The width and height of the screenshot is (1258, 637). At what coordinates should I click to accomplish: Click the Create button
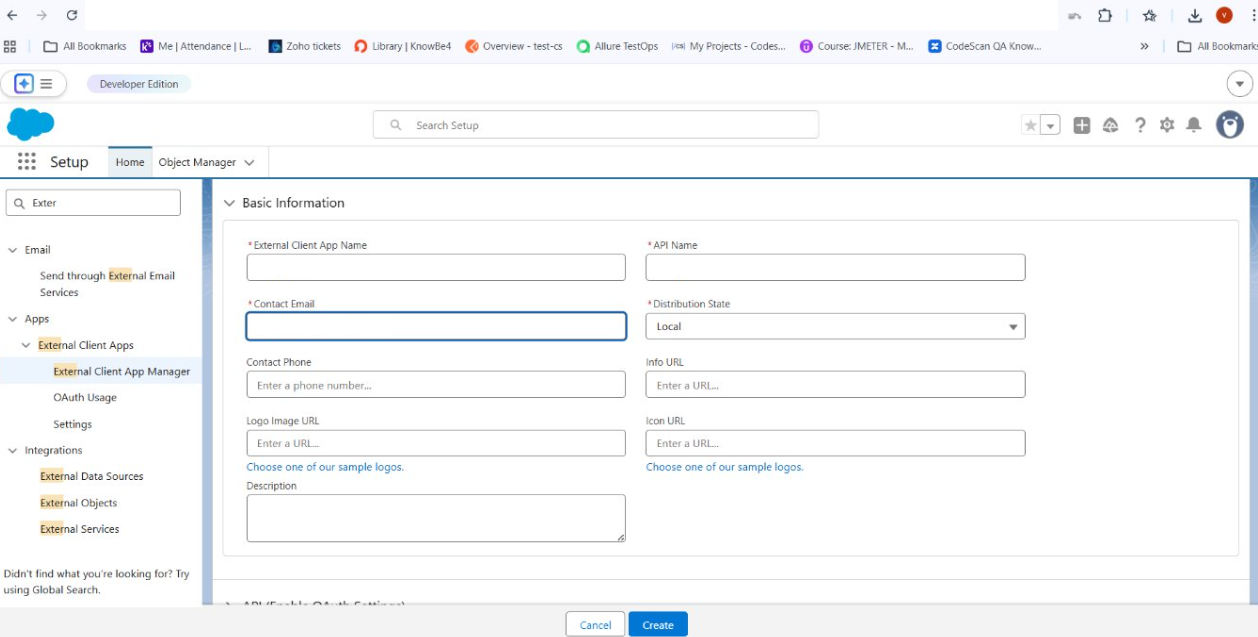coord(657,625)
